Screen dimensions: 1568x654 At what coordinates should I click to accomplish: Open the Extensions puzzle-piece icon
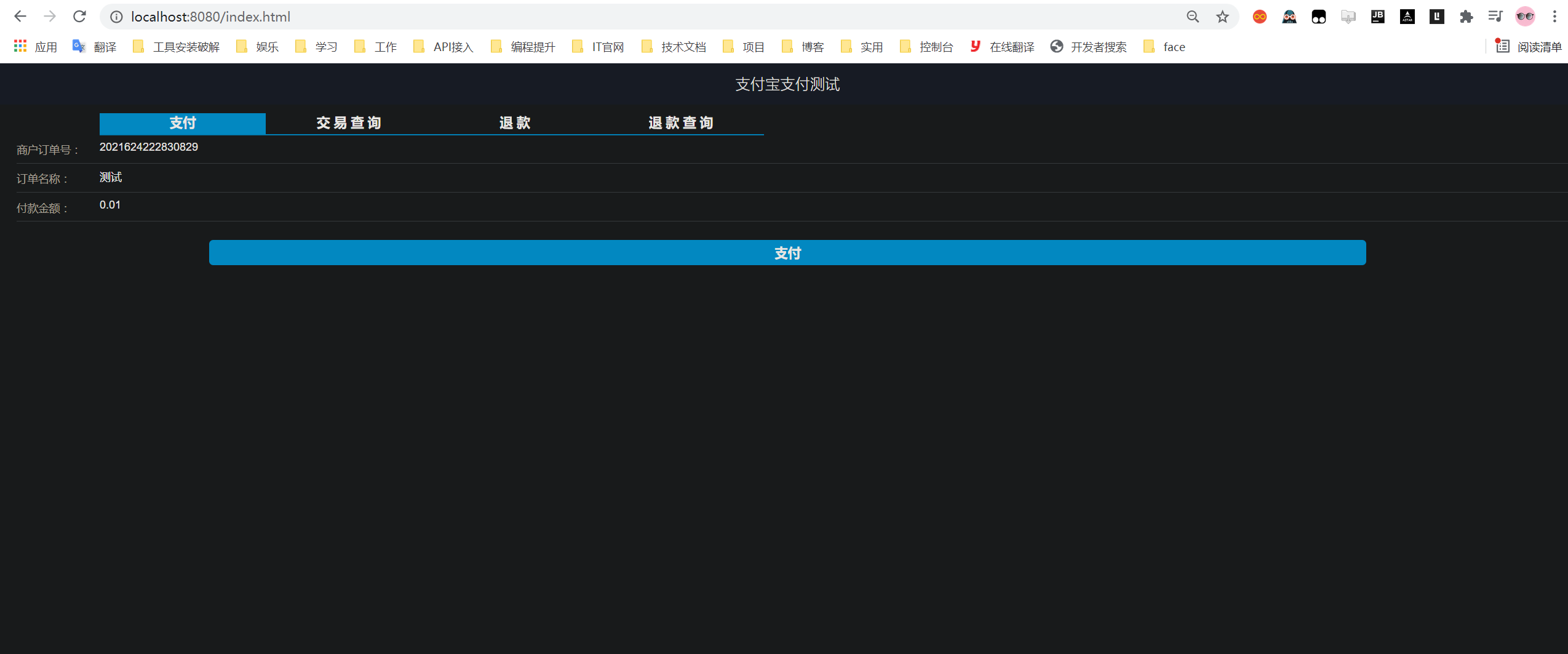point(1467,16)
